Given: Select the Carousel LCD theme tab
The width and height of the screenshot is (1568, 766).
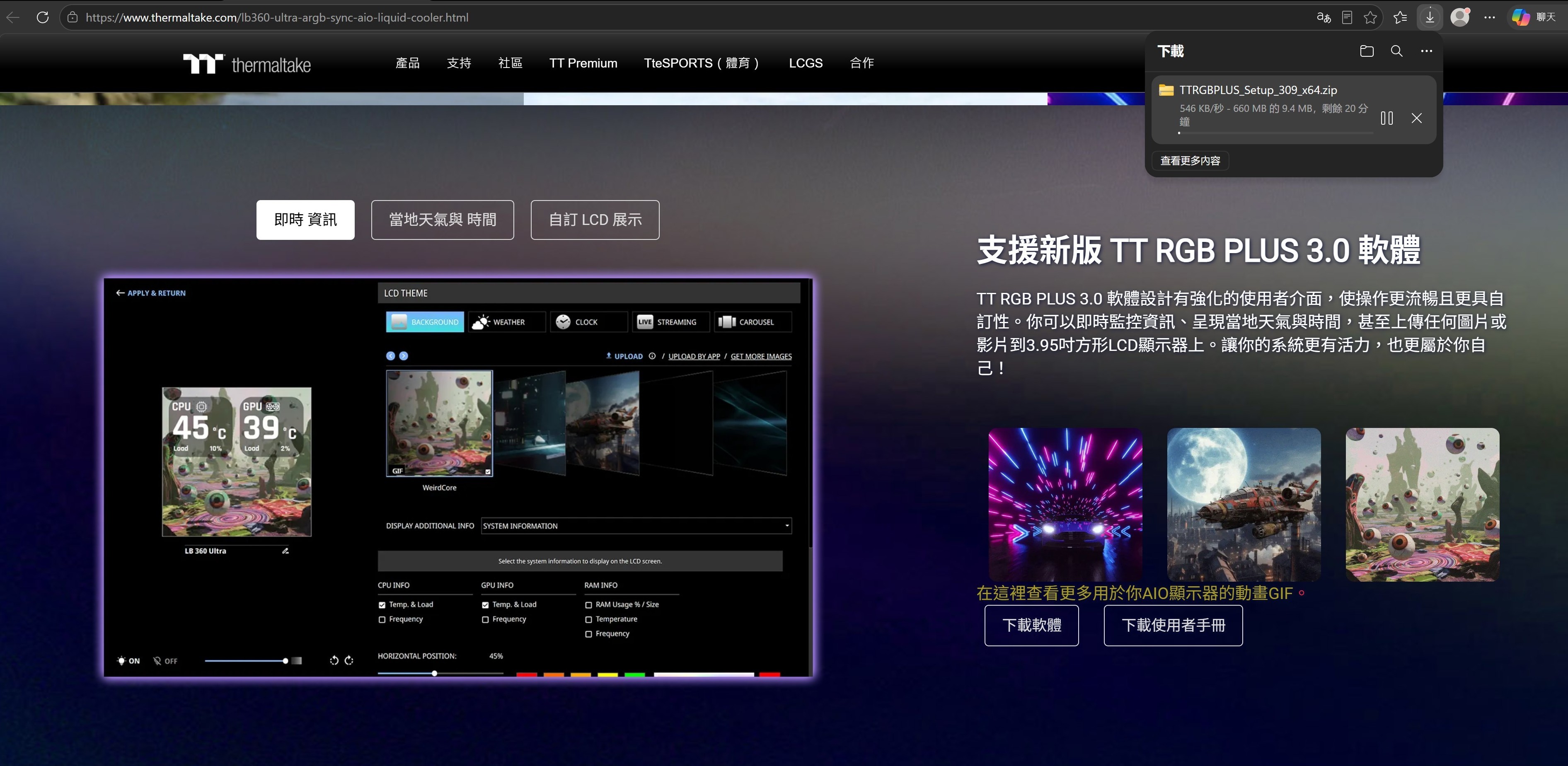Looking at the screenshot, I should pos(753,322).
